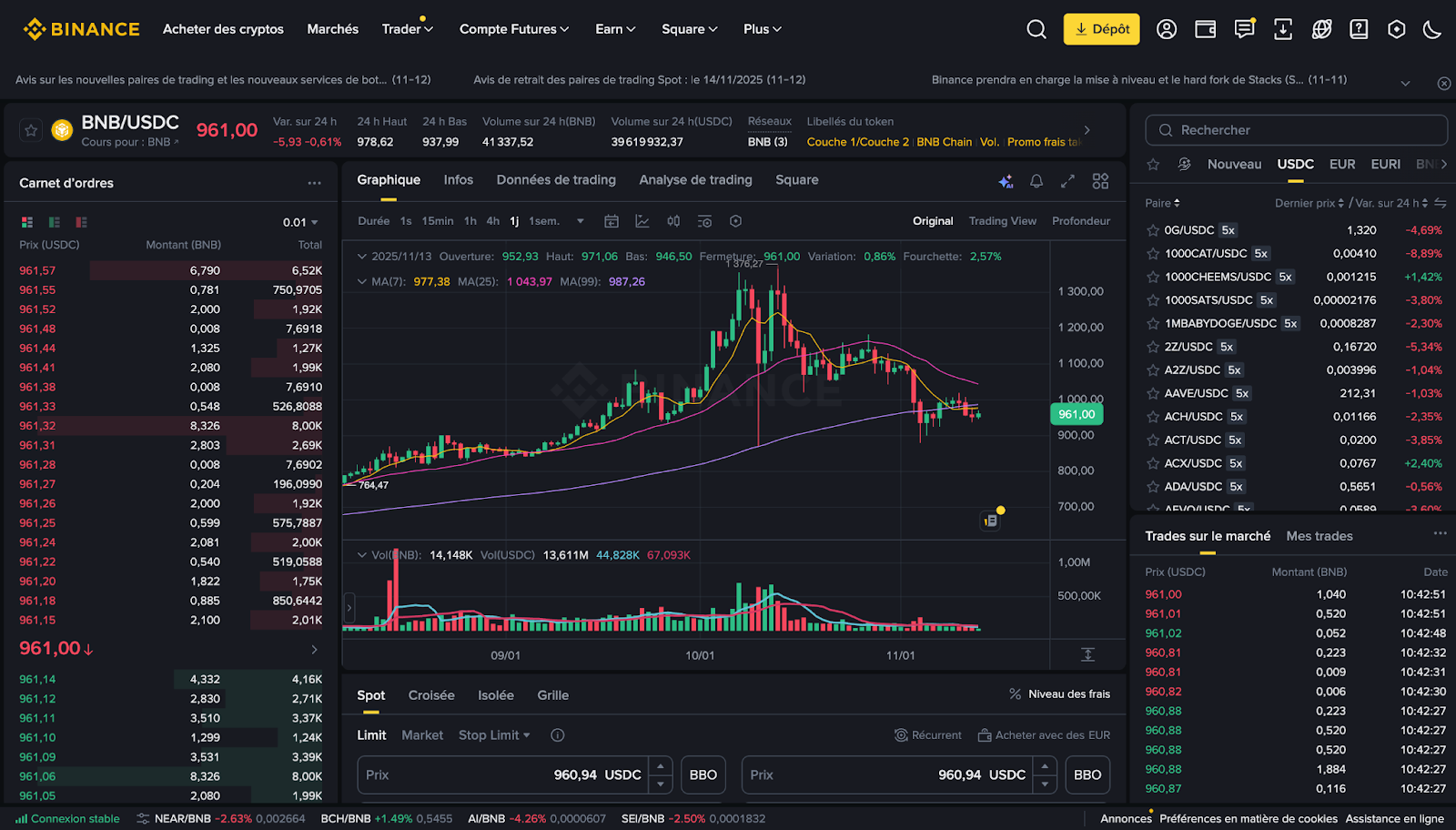Open the wallet icon in the top bar

(1205, 28)
